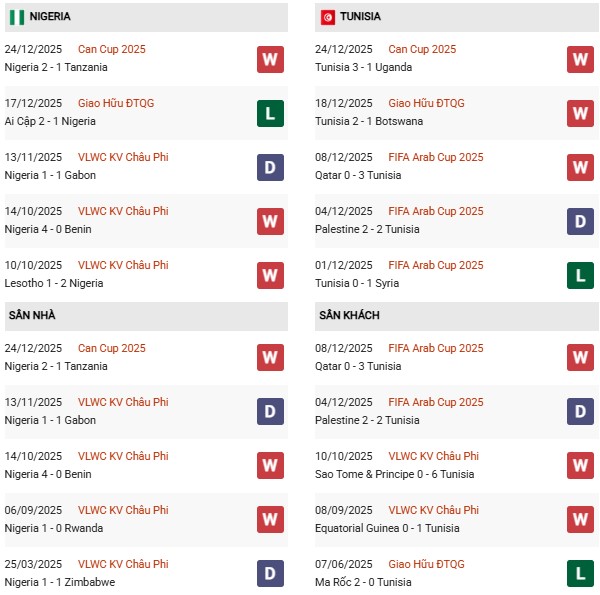The height and width of the screenshot is (595, 600).
Task: Open Giao Hữu ĐTQG link for Tunisia-Botswana
Action: pos(426,103)
